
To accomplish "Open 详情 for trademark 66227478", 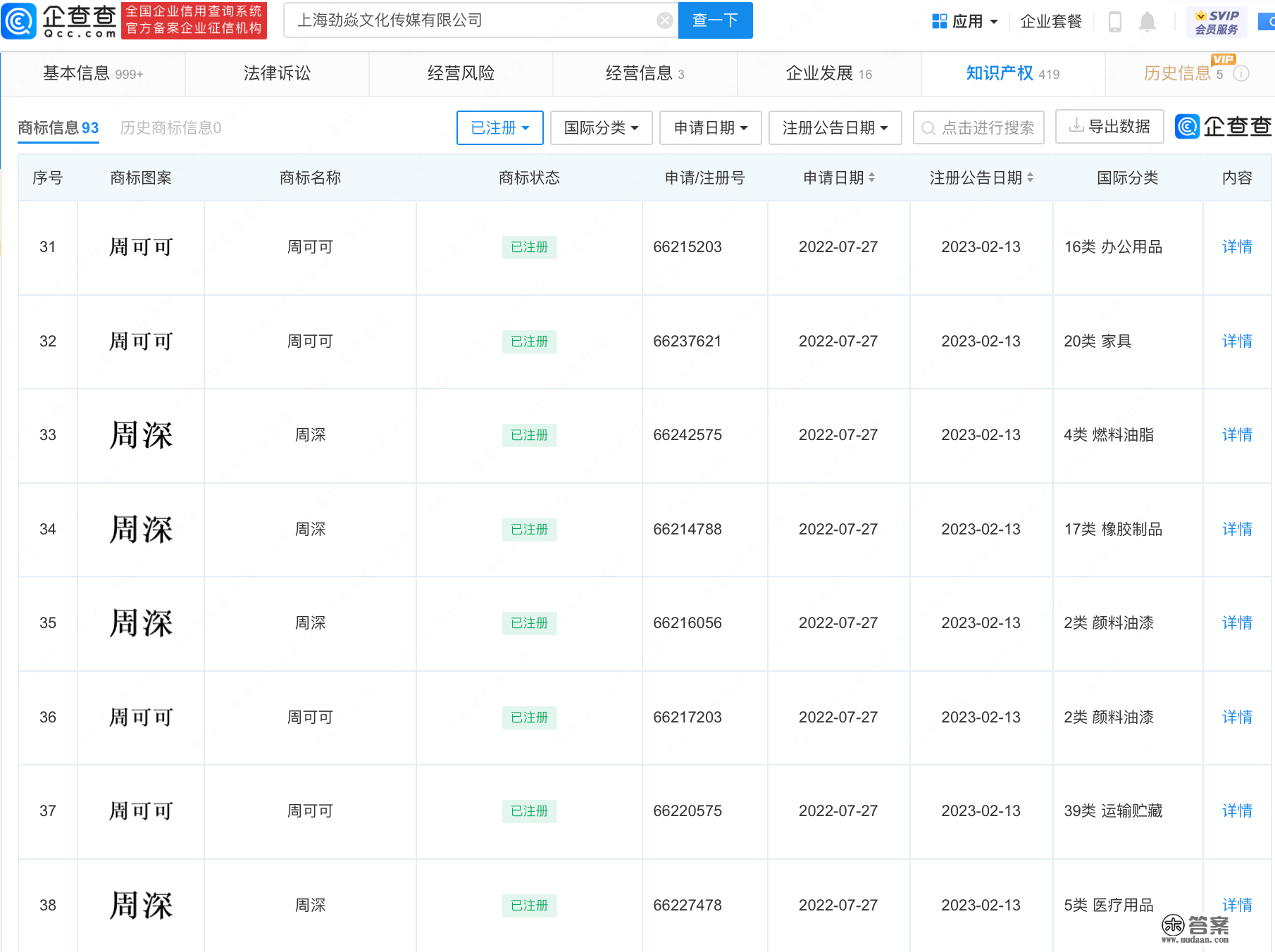I will point(1237,905).
